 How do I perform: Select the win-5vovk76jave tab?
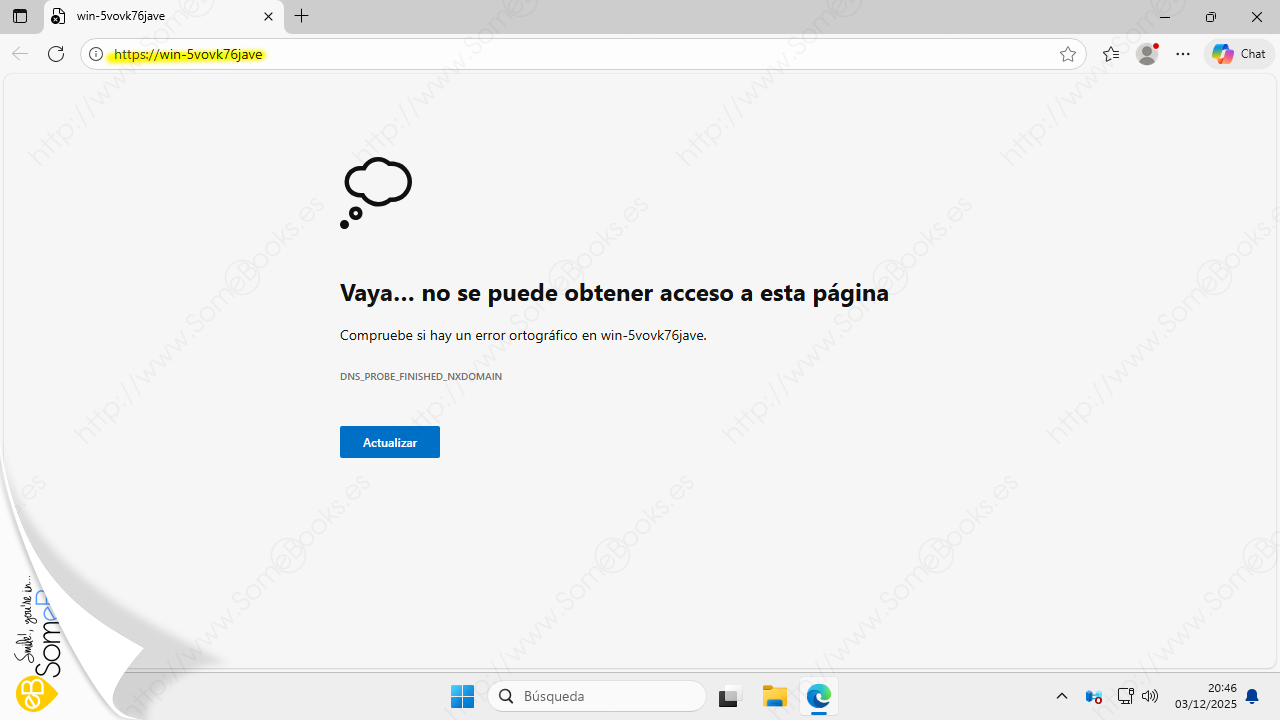click(150, 17)
